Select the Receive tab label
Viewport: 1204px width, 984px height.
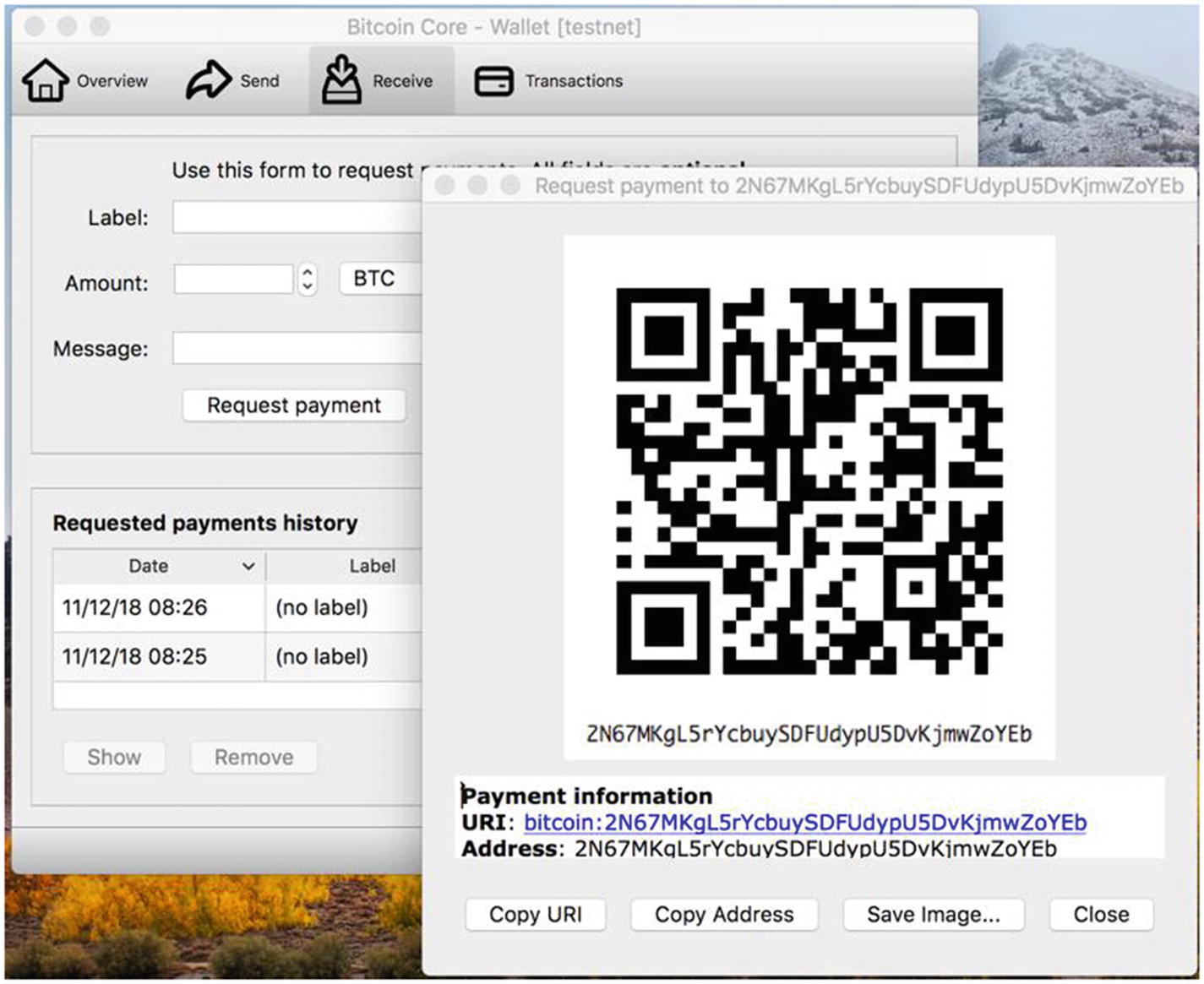tap(403, 81)
